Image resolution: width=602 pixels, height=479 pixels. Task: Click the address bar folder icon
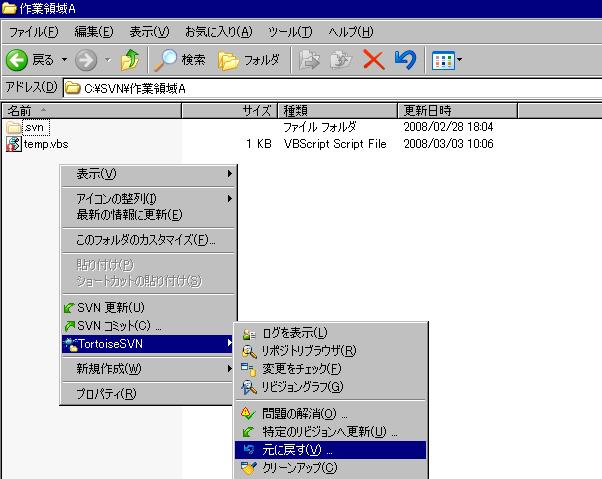[x=72, y=89]
